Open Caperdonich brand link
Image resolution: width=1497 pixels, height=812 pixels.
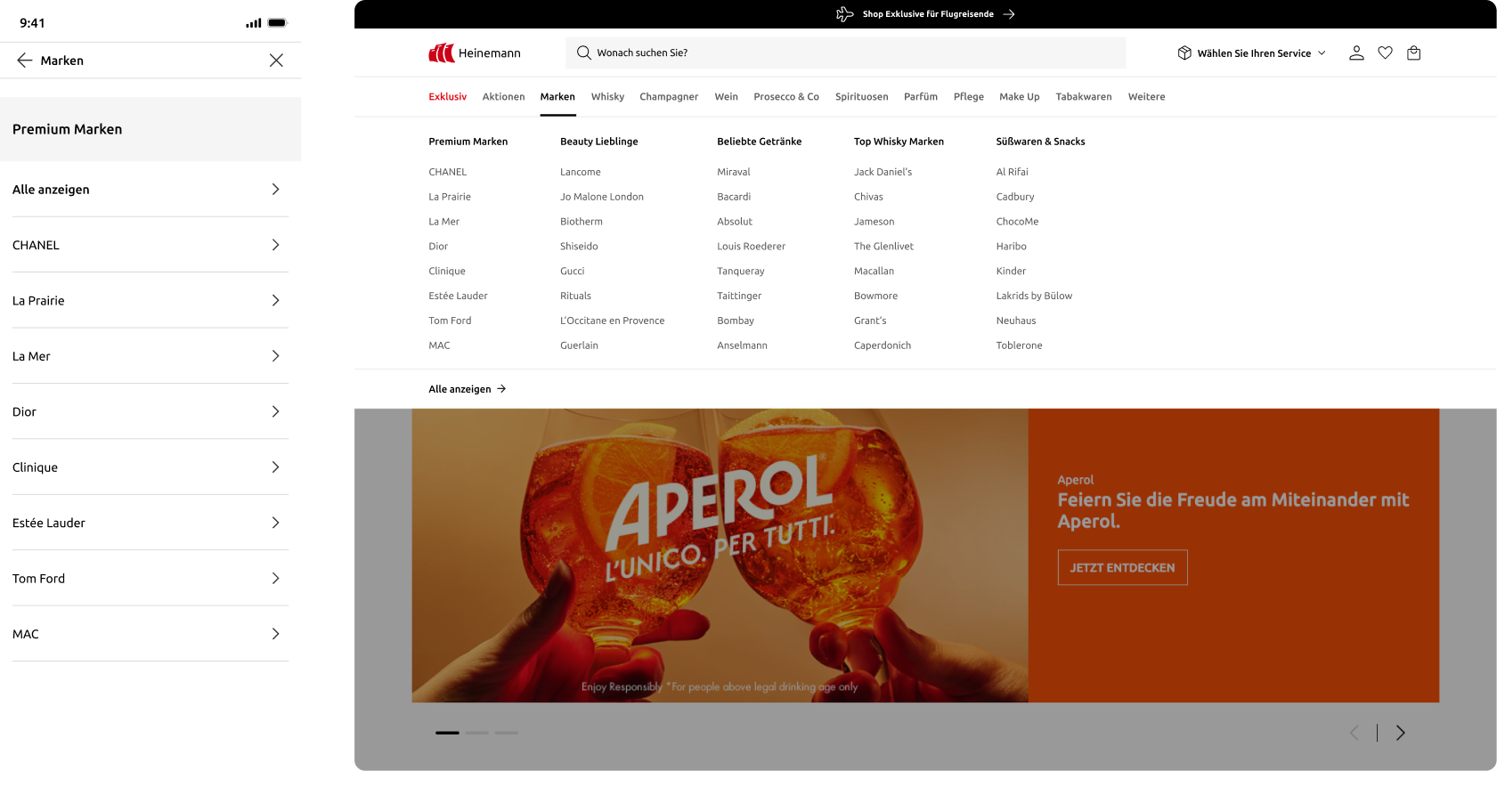[x=883, y=345]
